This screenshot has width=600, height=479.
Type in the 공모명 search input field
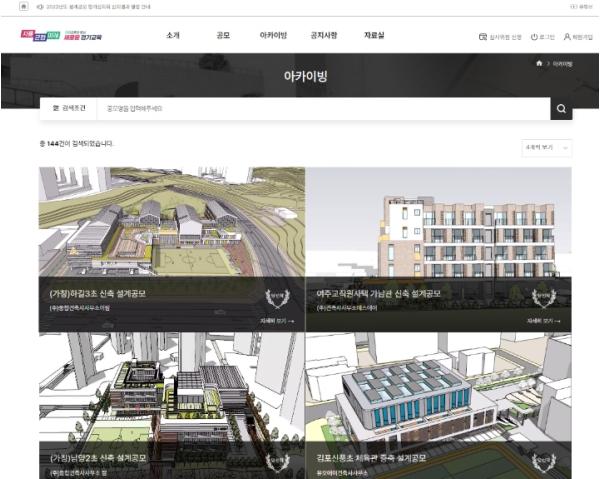click(320, 108)
